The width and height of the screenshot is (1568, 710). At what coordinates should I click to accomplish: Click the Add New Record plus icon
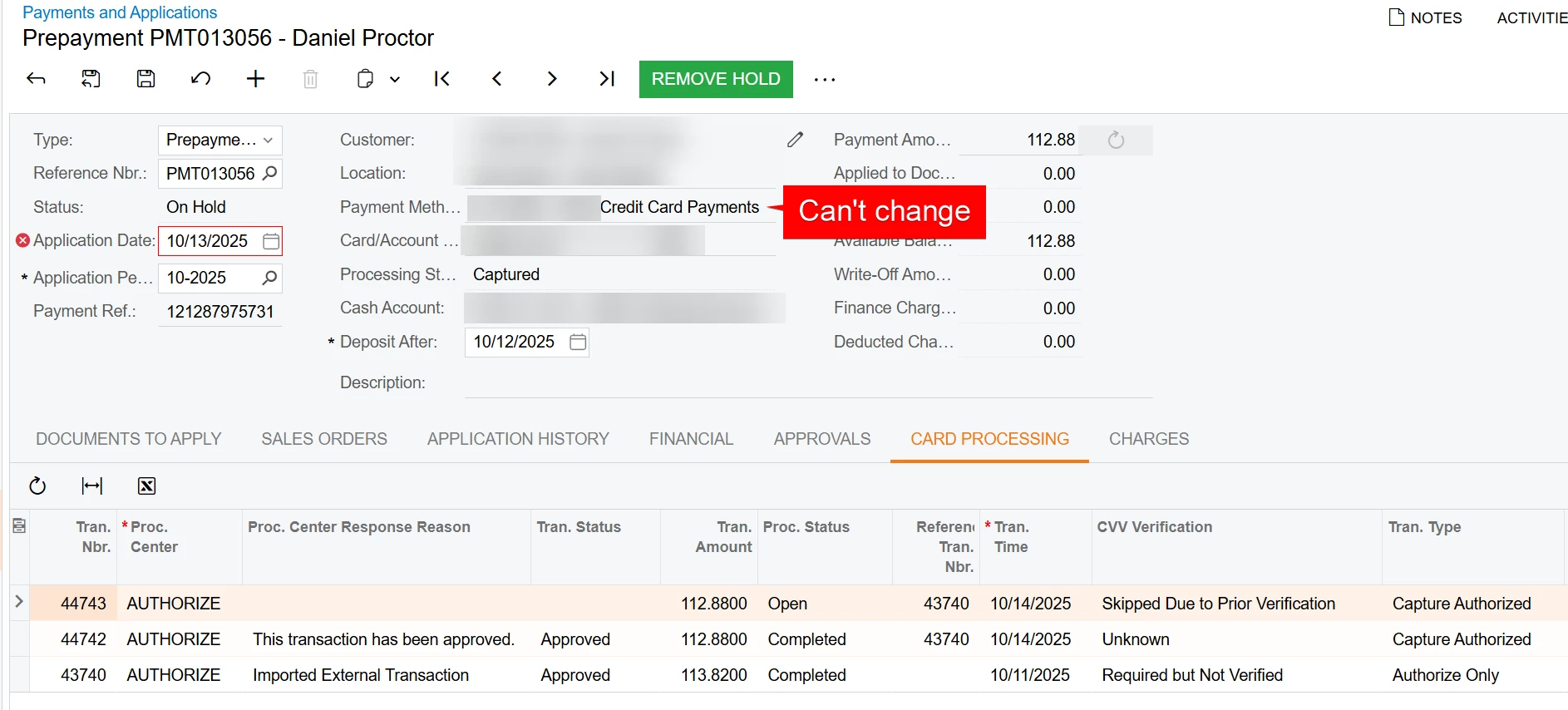point(255,79)
